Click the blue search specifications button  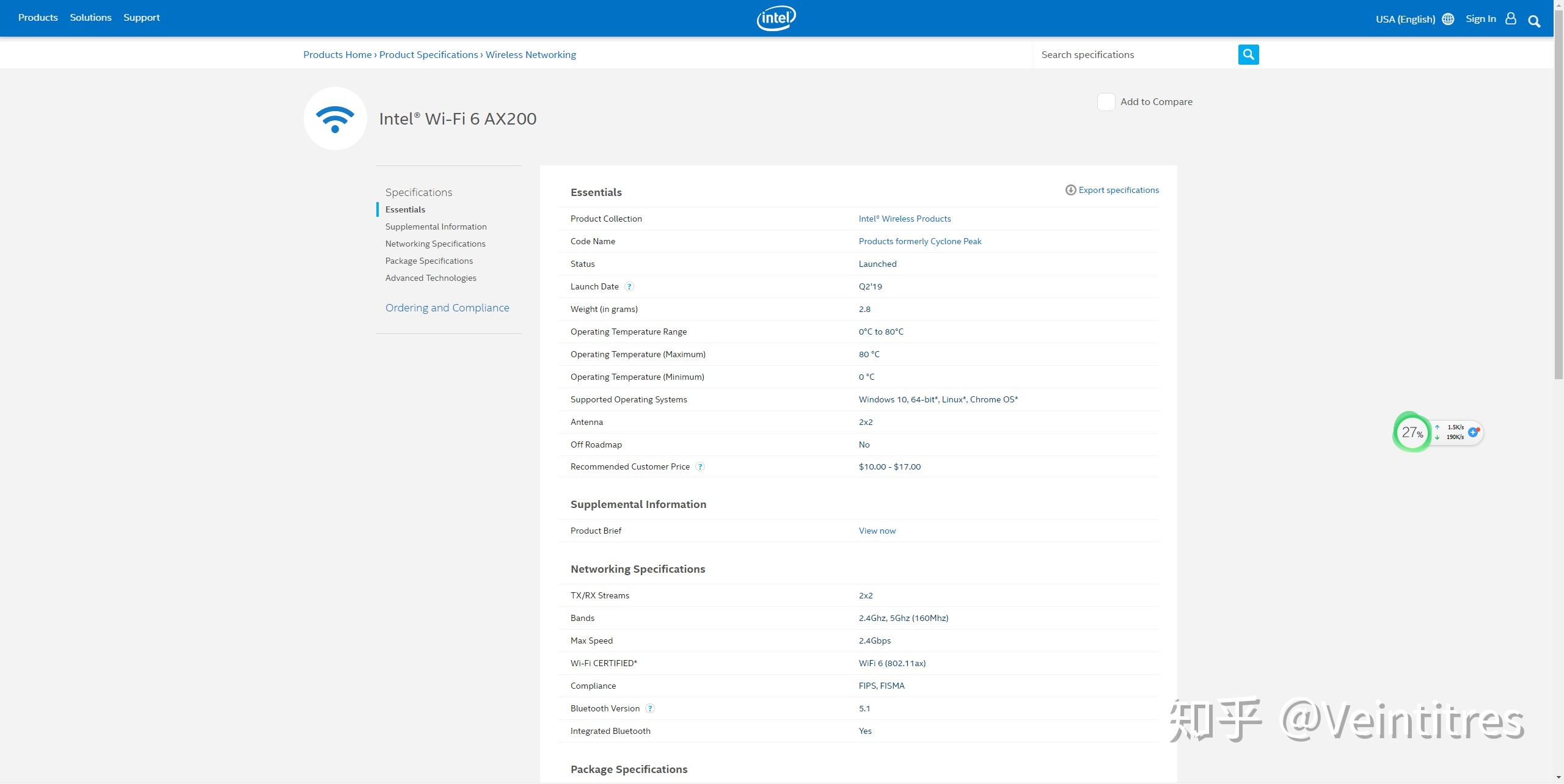coord(1248,54)
